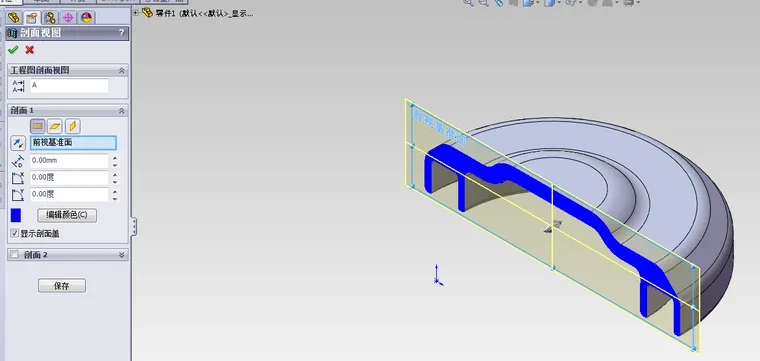The width and height of the screenshot is (760, 361).
Task: Collapse the 剖面 1 group
Action: 122,110
